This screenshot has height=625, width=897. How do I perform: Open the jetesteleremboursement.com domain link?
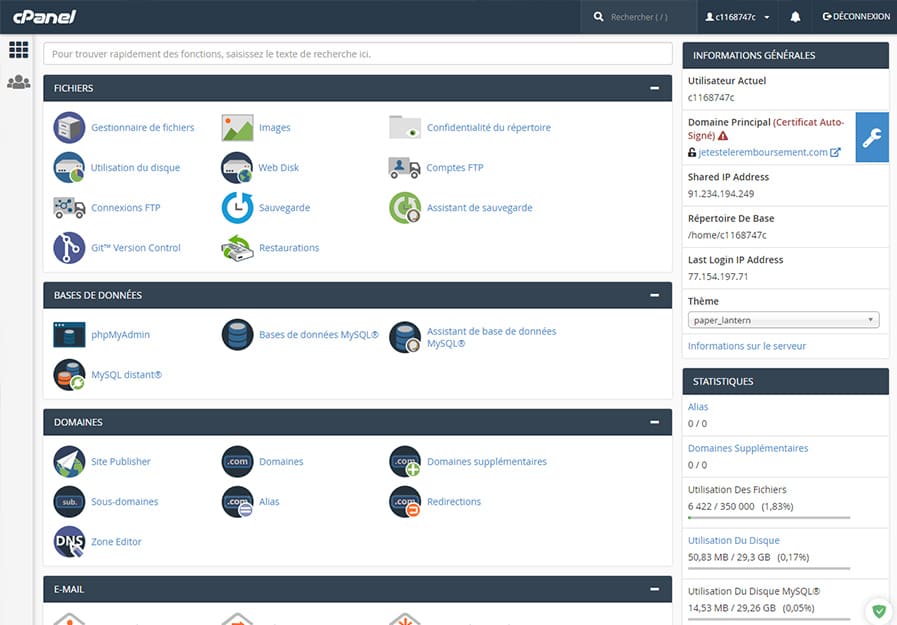(763, 152)
